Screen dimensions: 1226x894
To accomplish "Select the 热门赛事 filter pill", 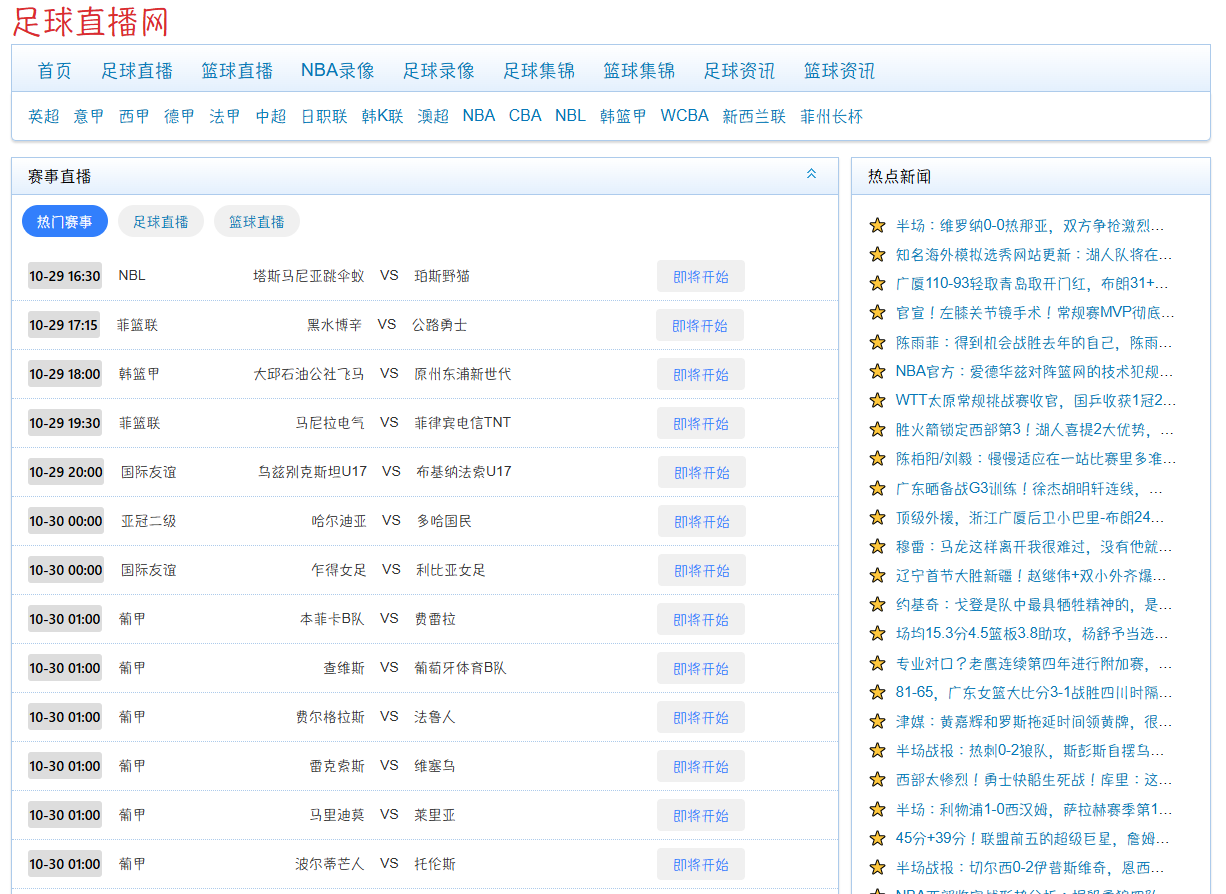I will click(x=65, y=222).
